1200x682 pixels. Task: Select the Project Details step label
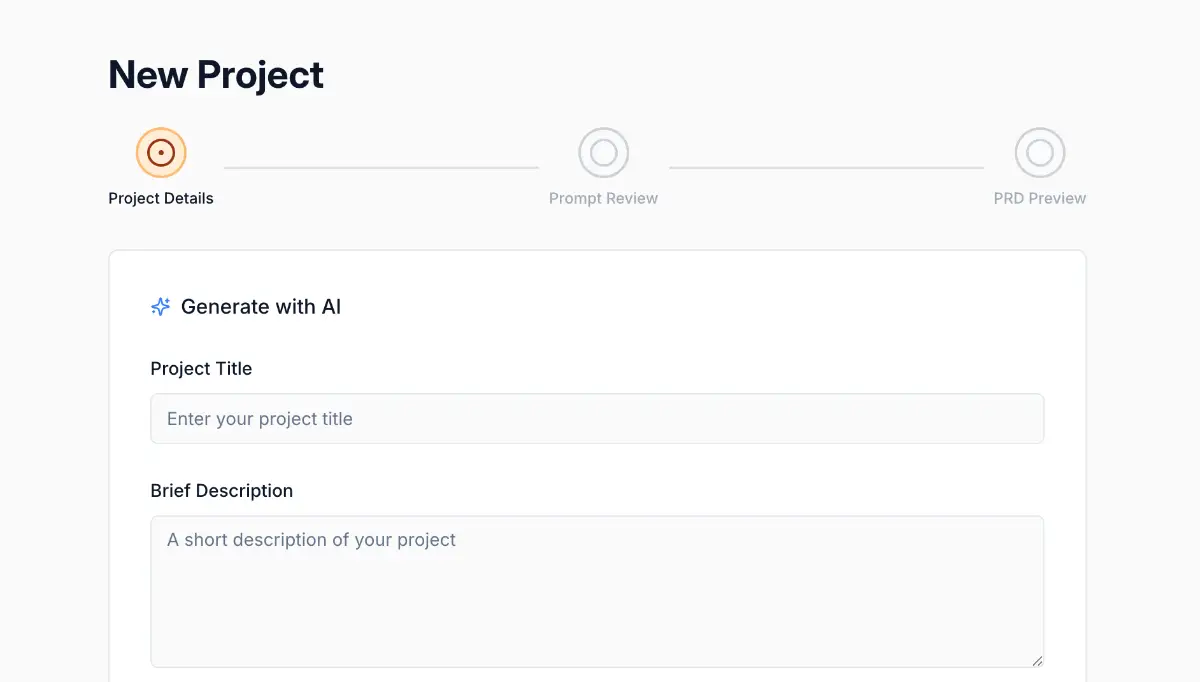coord(160,198)
